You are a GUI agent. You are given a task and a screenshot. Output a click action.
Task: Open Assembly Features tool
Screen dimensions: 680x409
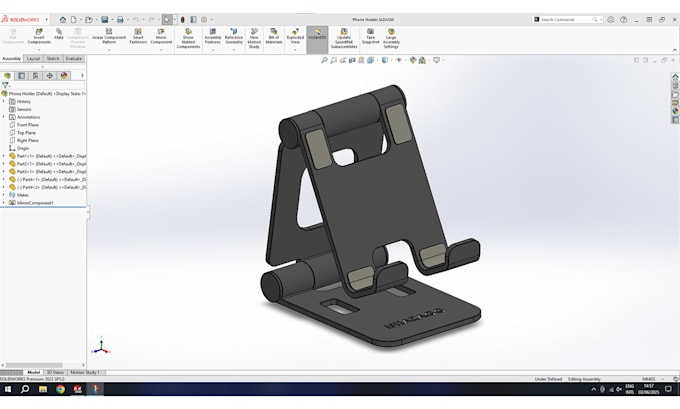(212, 36)
